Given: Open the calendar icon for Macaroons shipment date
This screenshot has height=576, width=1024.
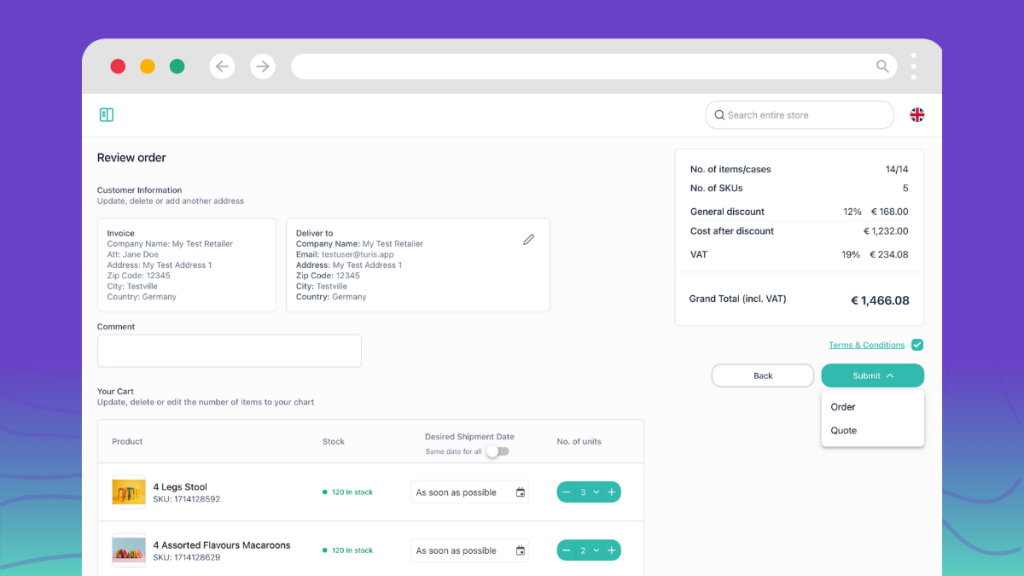Looking at the screenshot, I should (x=520, y=550).
